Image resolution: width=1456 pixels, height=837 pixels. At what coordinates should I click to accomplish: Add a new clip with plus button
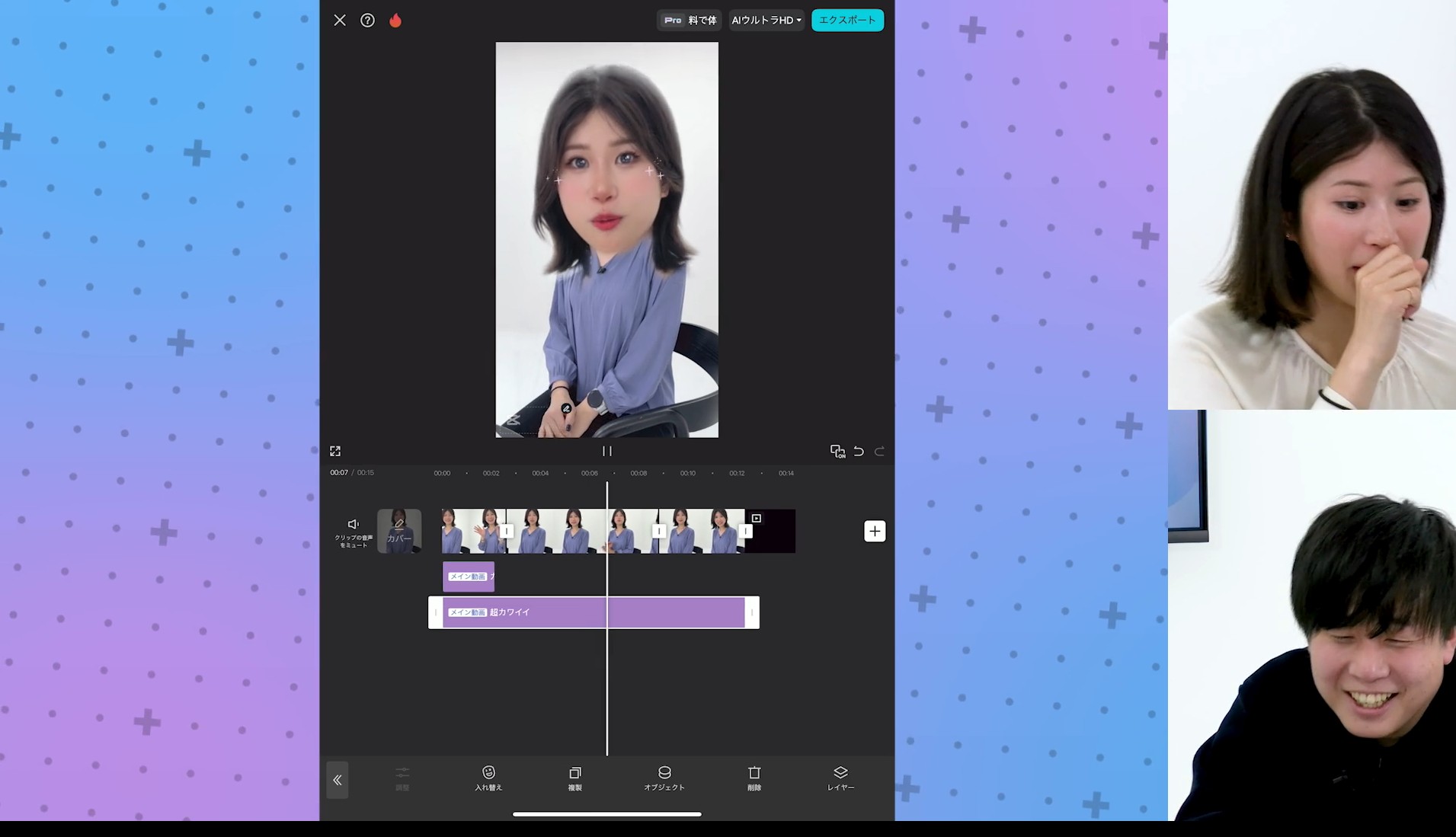pos(875,531)
